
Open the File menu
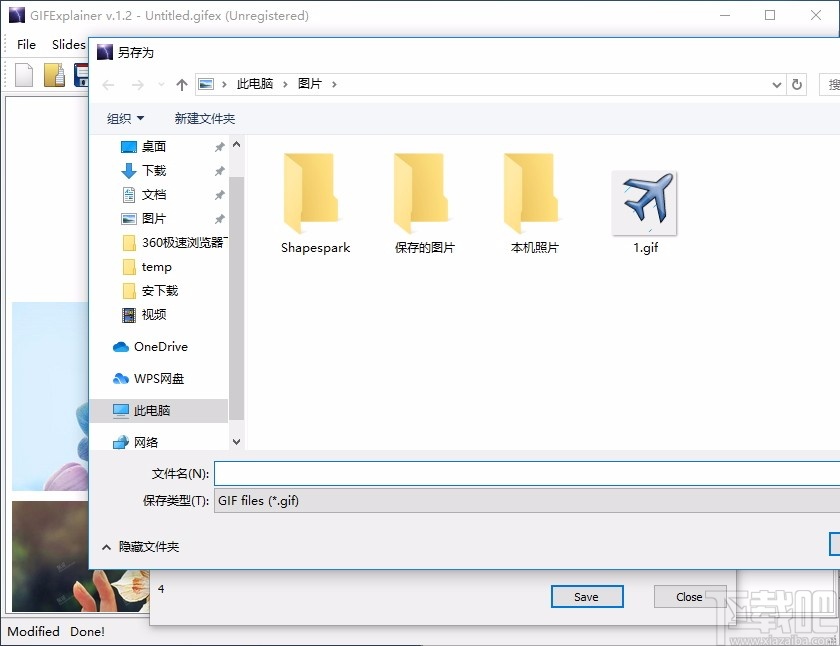pyautogui.click(x=26, y=44)
